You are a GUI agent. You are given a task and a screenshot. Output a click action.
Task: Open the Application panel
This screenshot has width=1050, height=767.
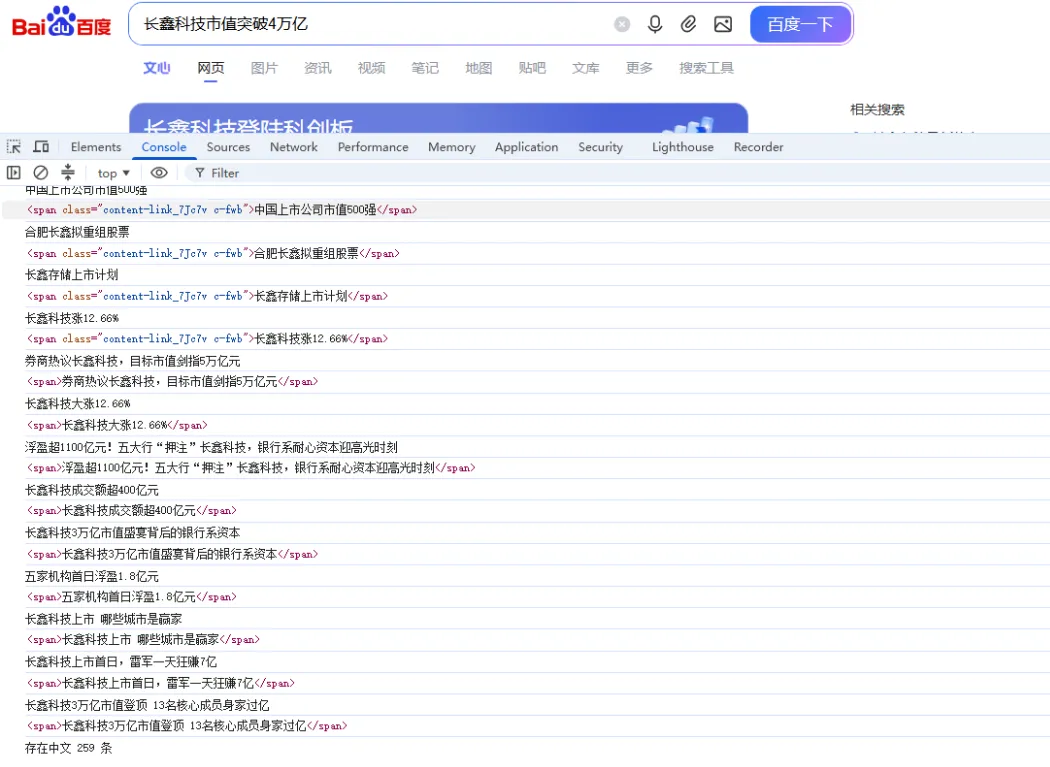point(526,147)
